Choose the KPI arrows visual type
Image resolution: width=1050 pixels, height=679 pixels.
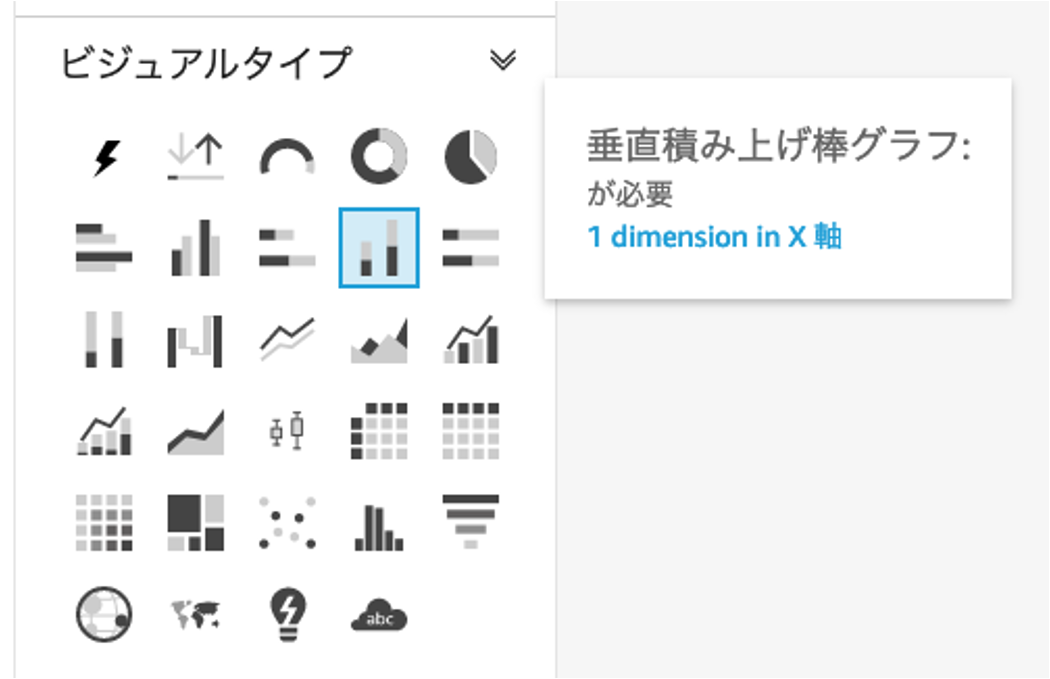[196, 157]
